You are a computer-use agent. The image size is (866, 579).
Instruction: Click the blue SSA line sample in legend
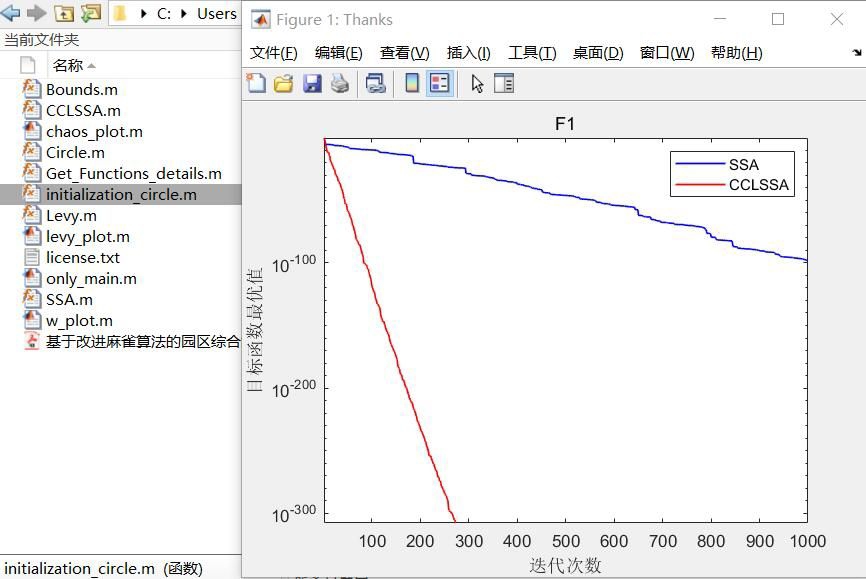point(700,164)
